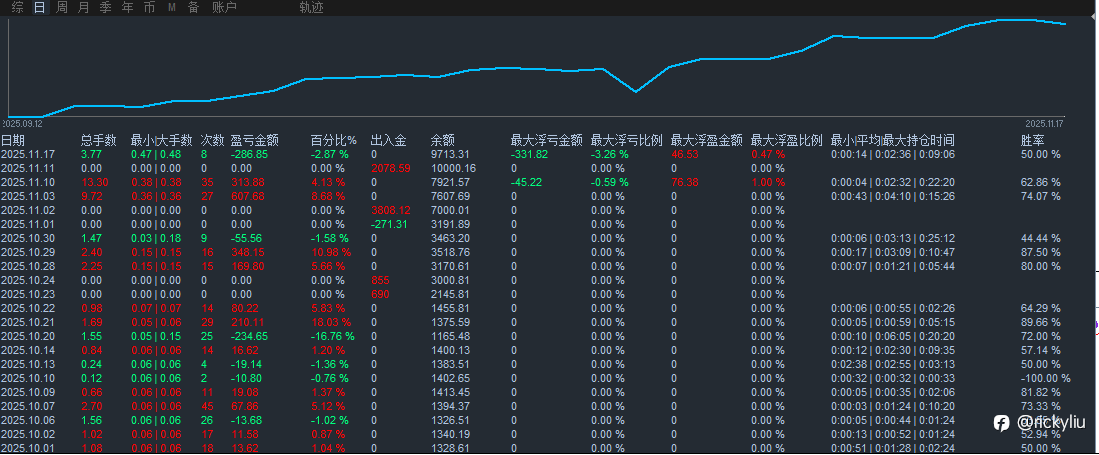Open the 轨迹 trajectory tab
The image size is (1099, 455).
(311, 8)
